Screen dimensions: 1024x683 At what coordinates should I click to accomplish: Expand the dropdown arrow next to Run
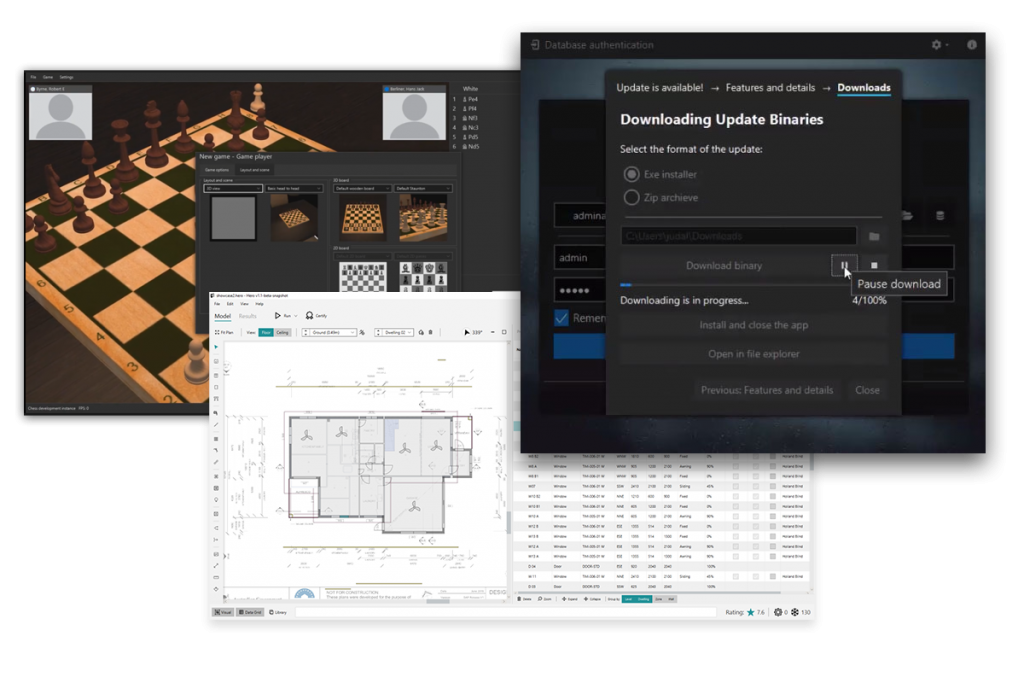pyautogui.click(x=295, y=316)
